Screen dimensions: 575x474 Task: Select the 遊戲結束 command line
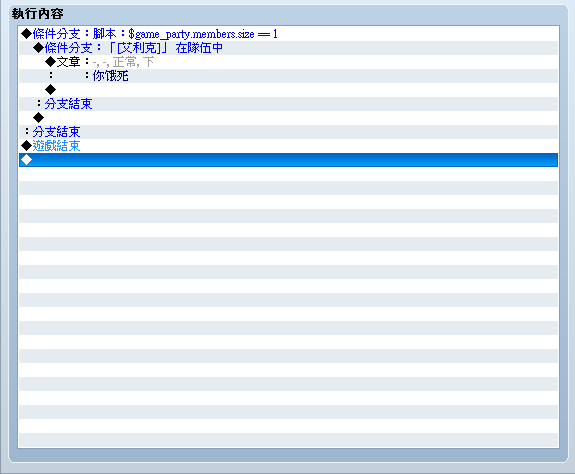coord(288,146)
